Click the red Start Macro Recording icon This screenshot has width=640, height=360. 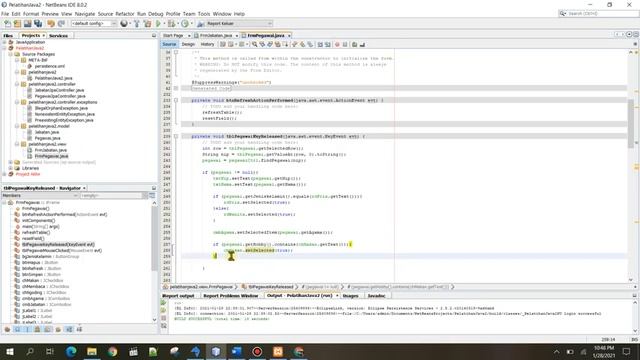[337, 44]
